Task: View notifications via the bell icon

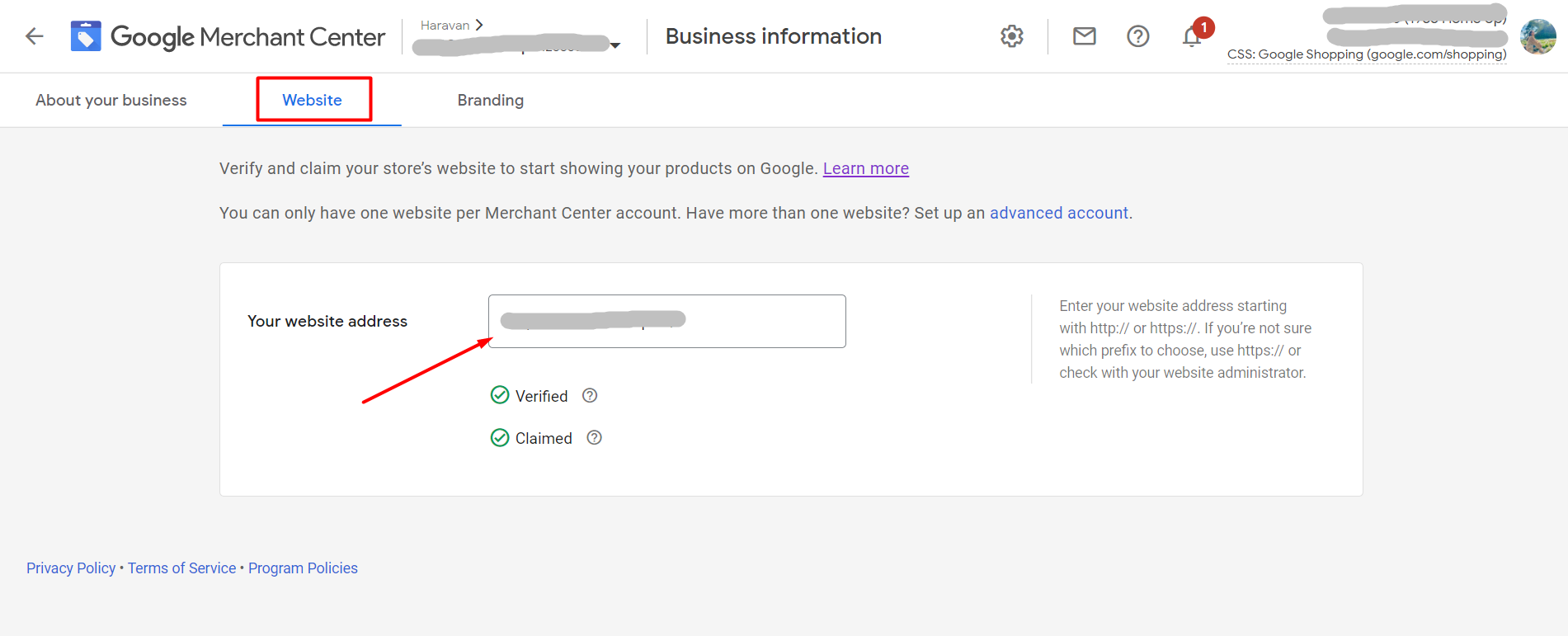Action: (x=1192, y=37)
